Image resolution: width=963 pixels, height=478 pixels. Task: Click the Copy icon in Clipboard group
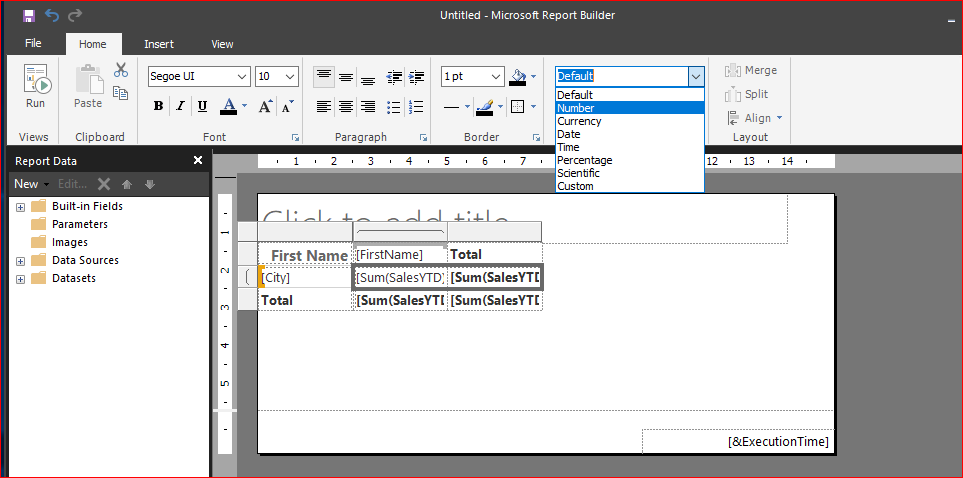coord(121,93)
